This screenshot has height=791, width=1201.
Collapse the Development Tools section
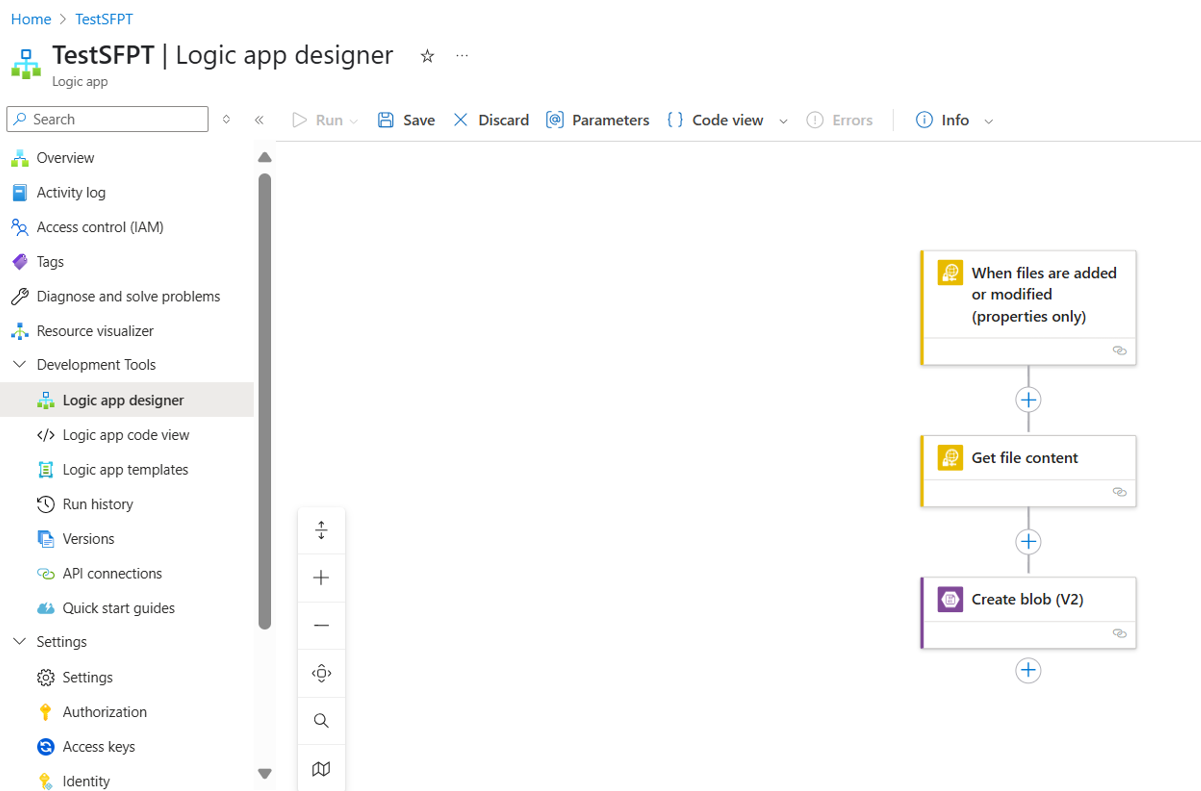click(19, 365)
